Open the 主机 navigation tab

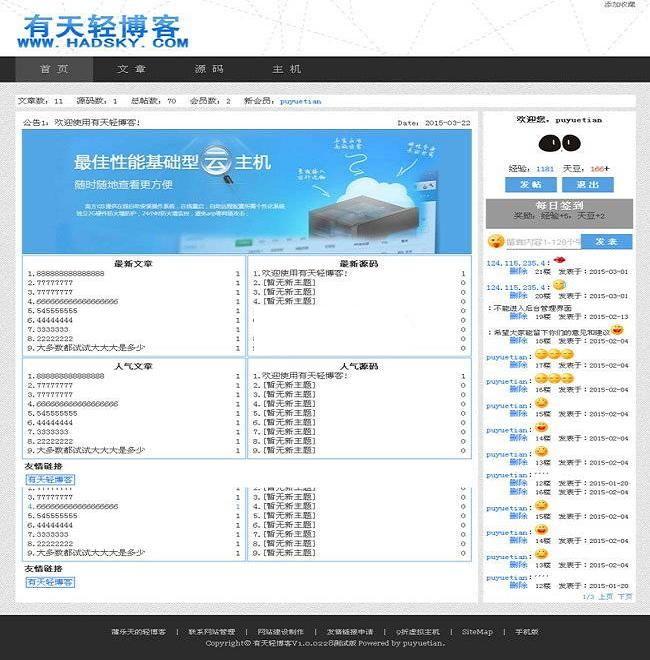(287, 69)
